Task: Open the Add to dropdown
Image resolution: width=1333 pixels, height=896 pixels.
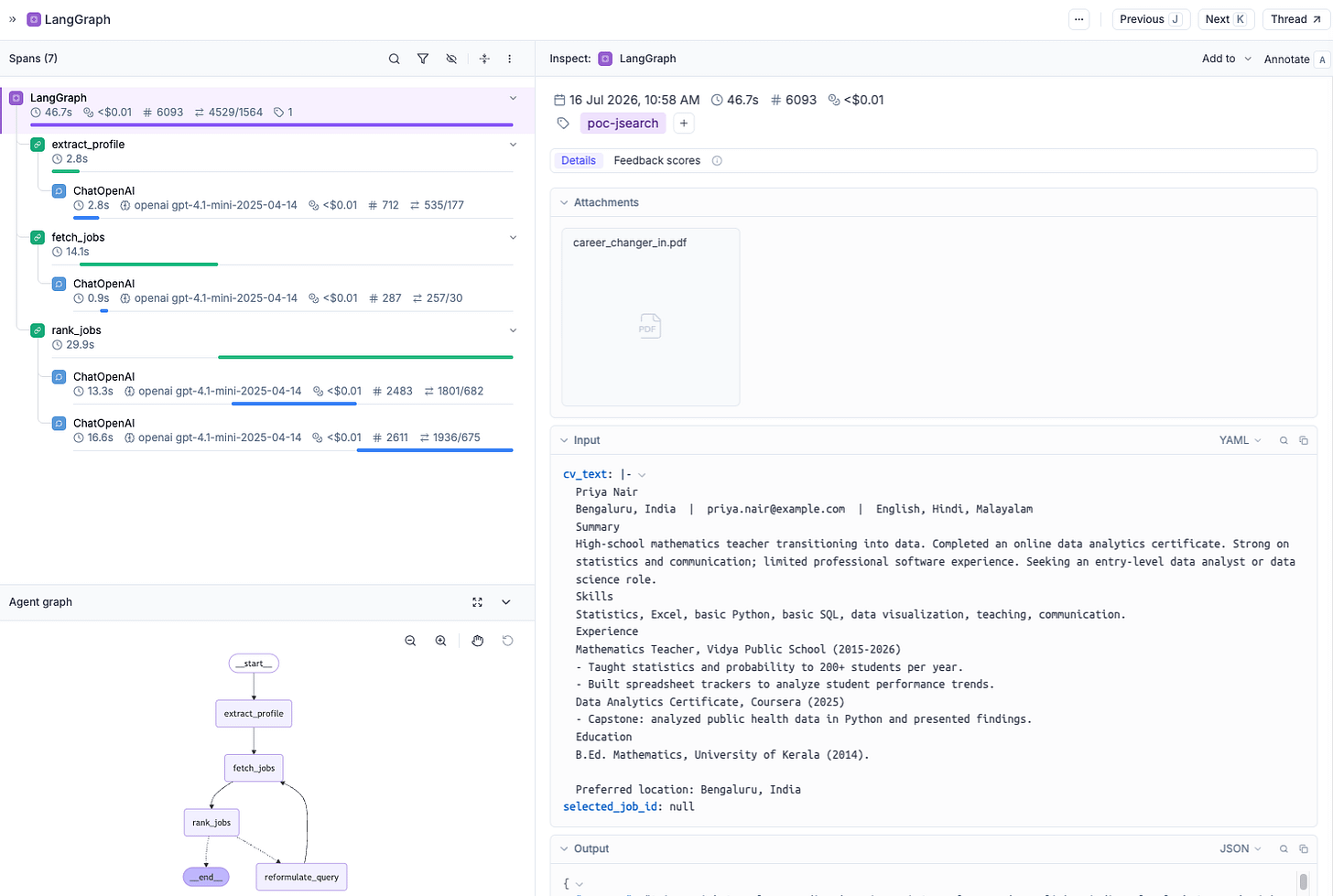Action: coord(1227,59)
